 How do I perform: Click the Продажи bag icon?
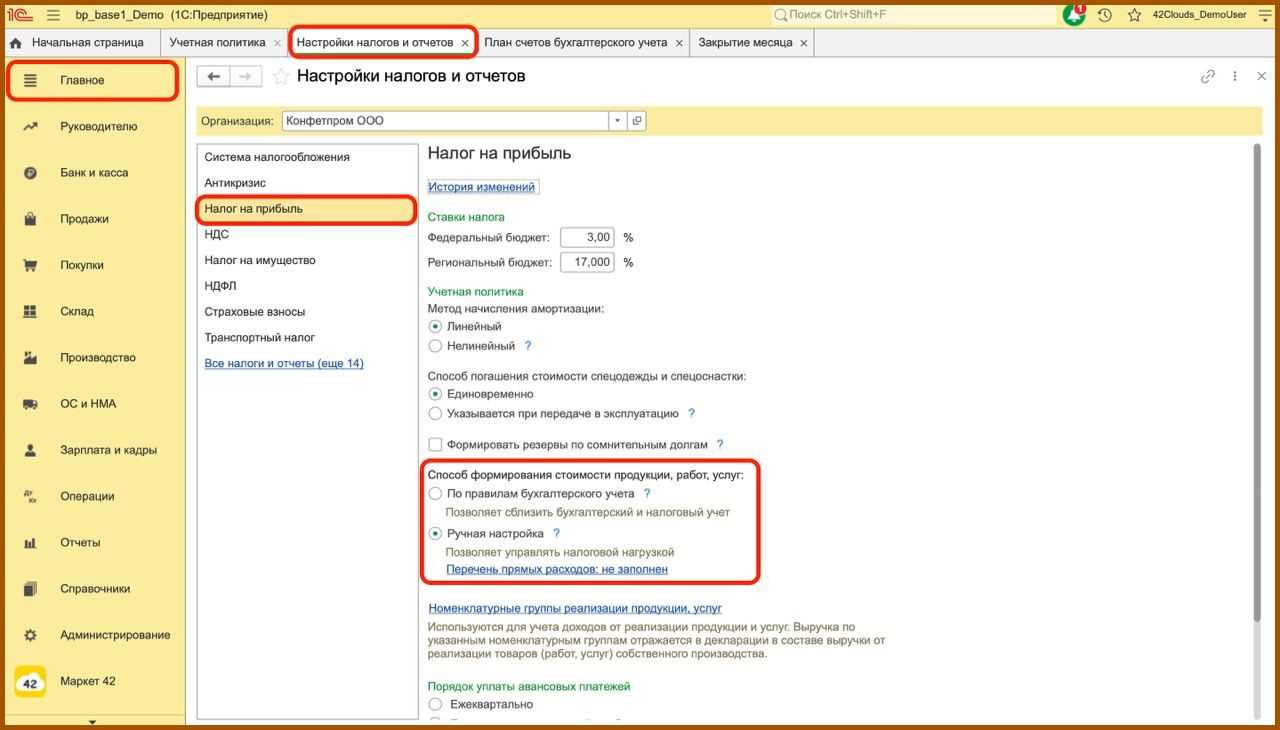(x=30, y=219)
